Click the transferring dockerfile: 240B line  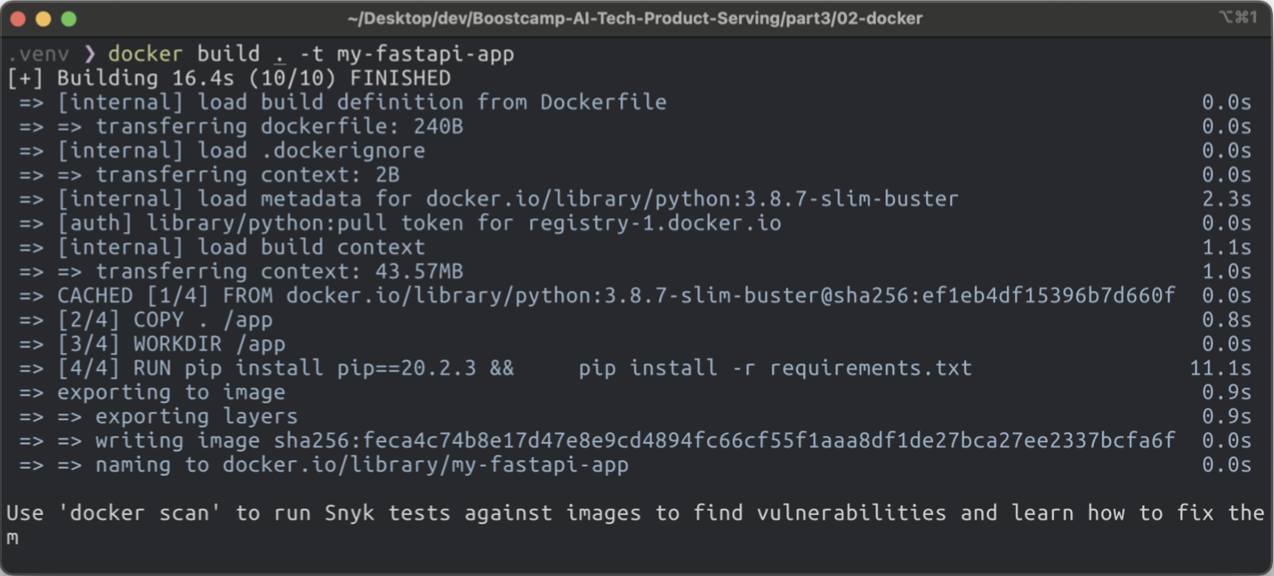click(279, 127)
